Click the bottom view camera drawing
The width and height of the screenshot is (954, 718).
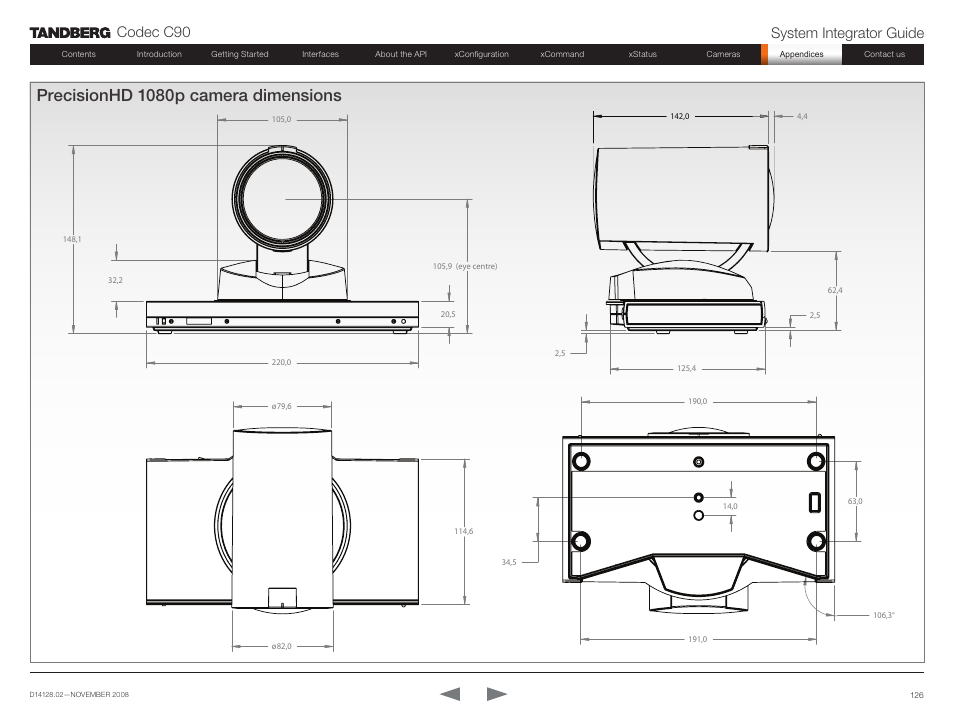tap(698, 522)
